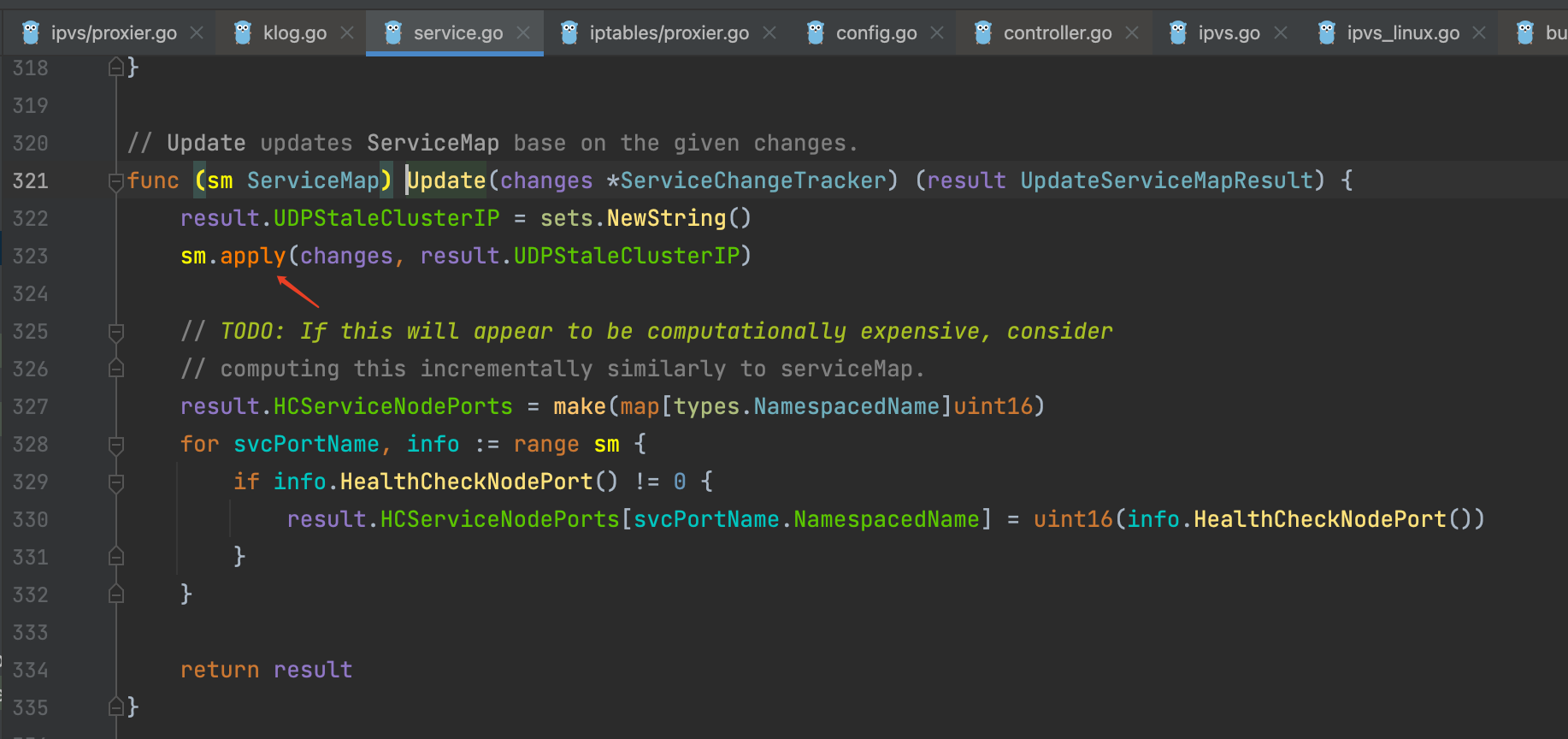Screen dimensions: 1568x739
Task: Open the iptables/proxier.go tab
Action: click(669, 33)
